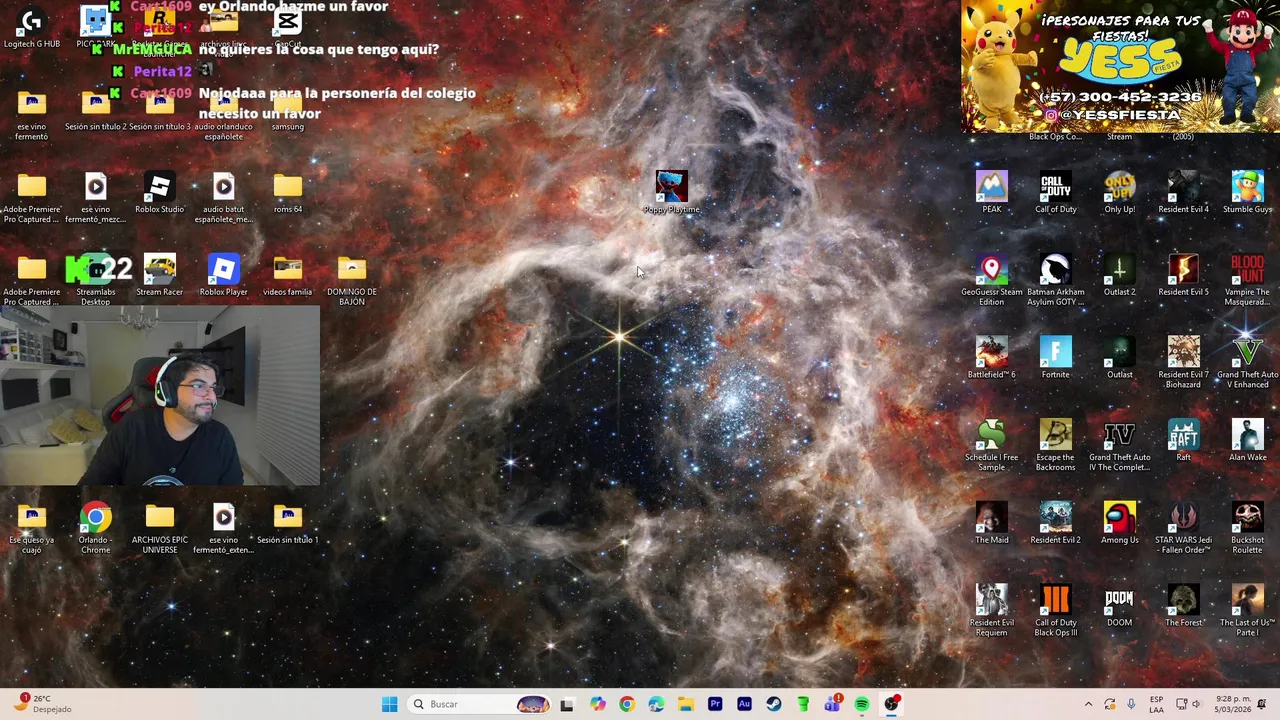Screen dimensions: 1280x720
Task: Click the streamer webcam overlay
Action: click(x=160, y=395)
